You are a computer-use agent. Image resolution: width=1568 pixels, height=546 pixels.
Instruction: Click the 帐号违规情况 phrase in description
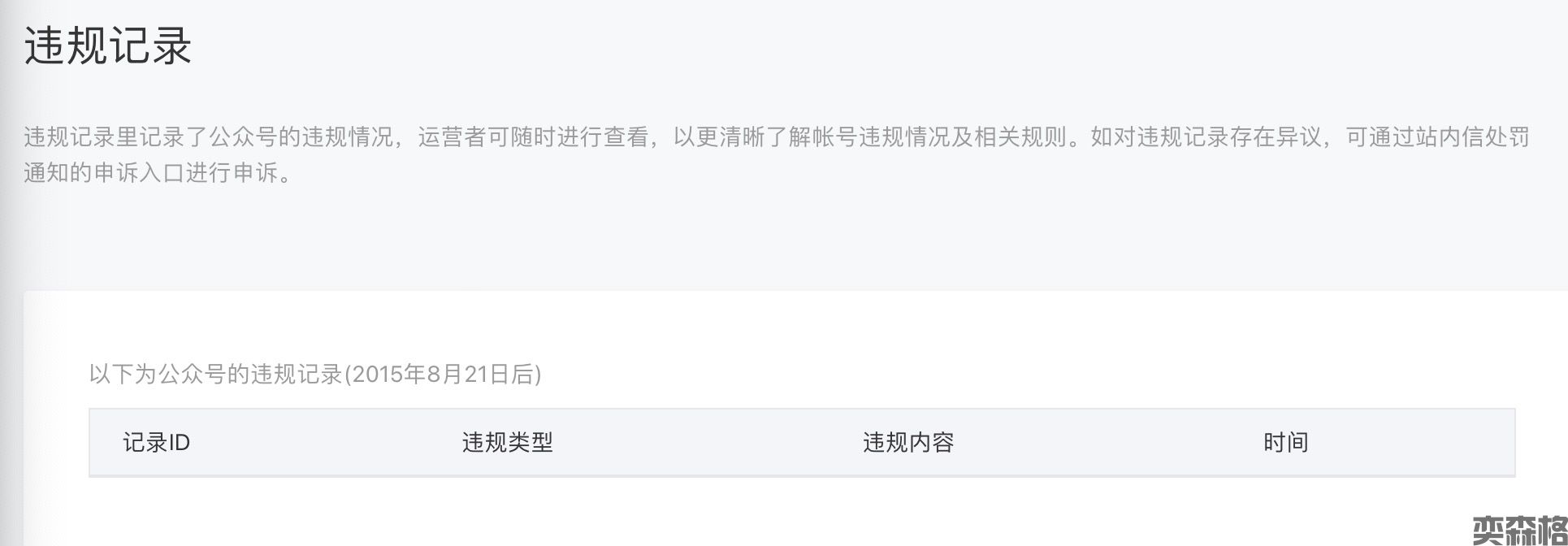881,137
